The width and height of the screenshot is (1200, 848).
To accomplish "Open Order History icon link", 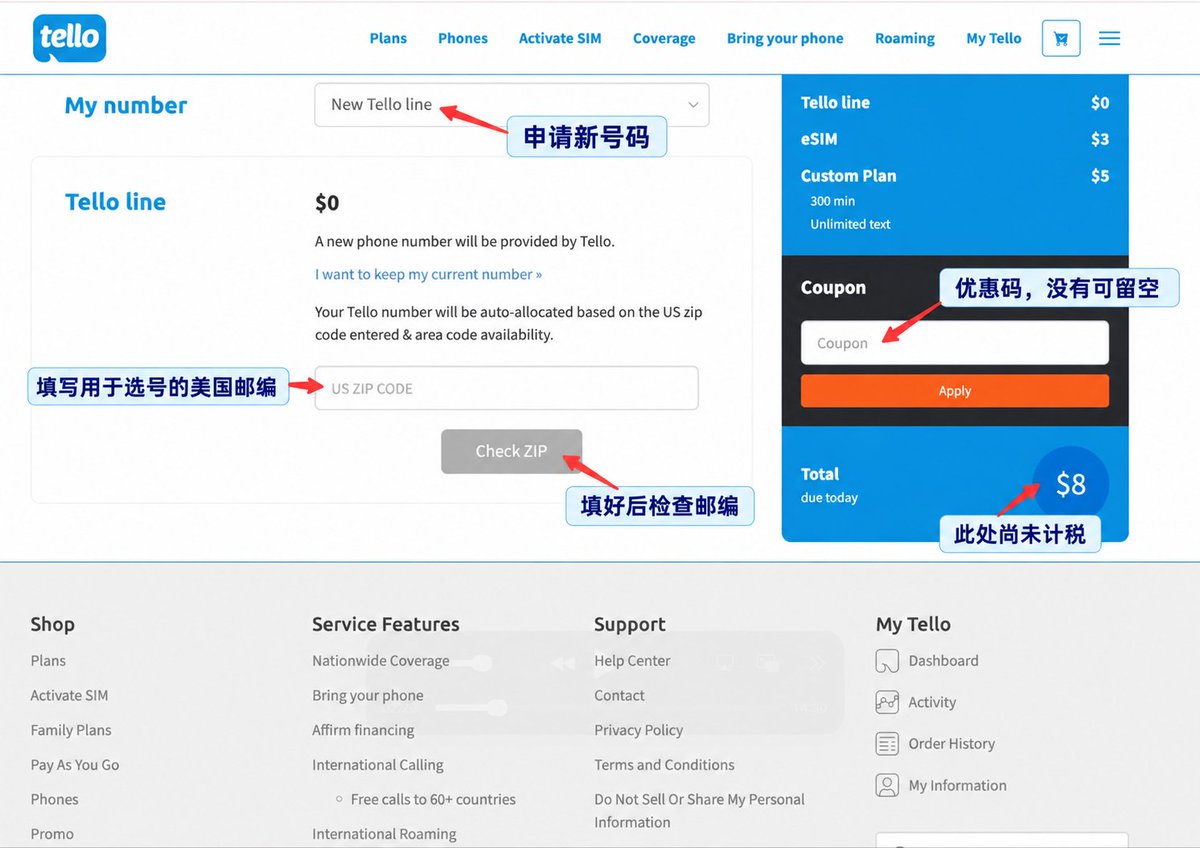I will pyautogui.click(x=887, y=744).
